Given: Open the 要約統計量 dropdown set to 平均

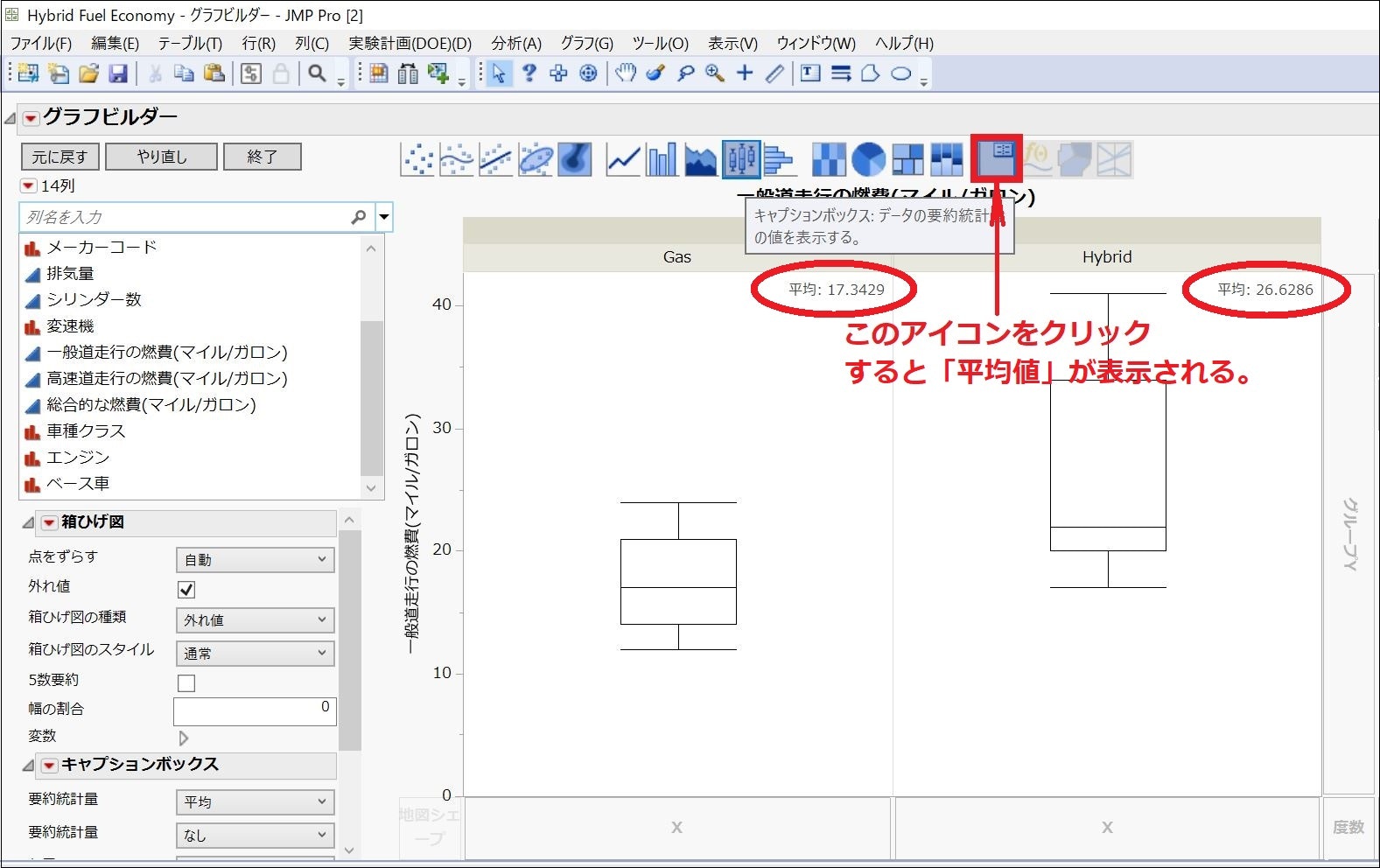Looking at the screenshot, I should pos(255,801).
